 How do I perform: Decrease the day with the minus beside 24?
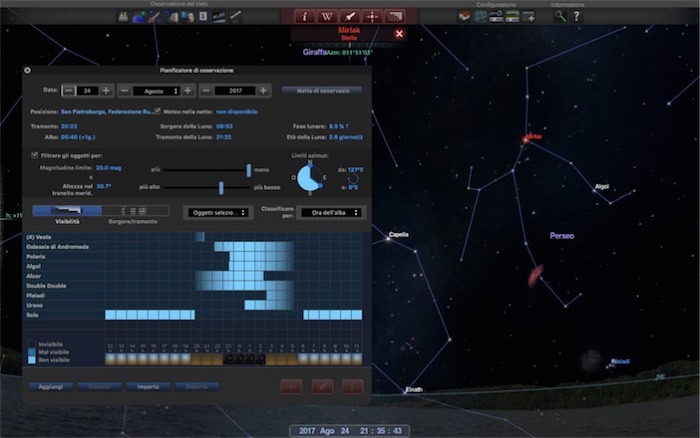click(68, 91)
